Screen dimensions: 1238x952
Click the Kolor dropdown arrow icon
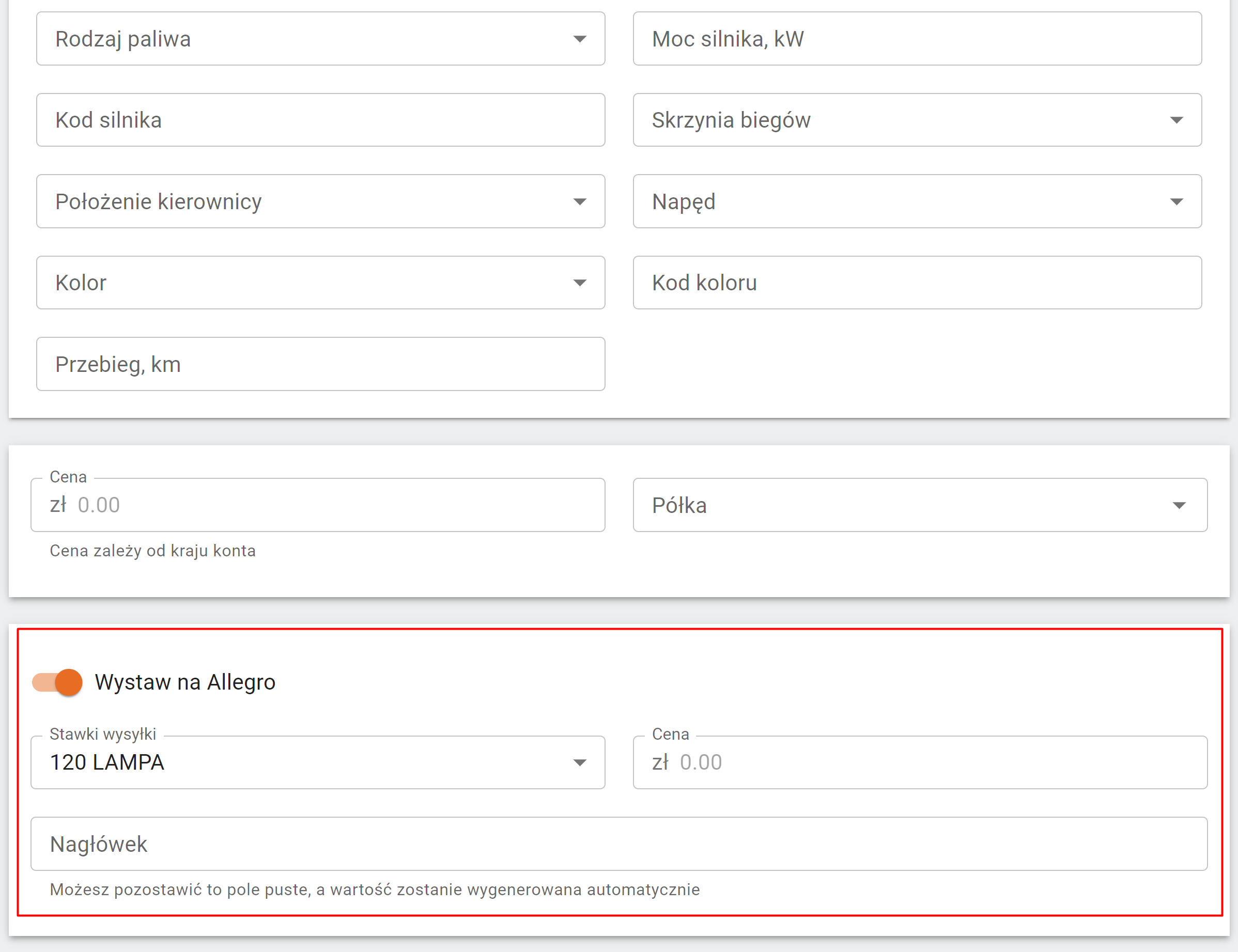(579, 283)
